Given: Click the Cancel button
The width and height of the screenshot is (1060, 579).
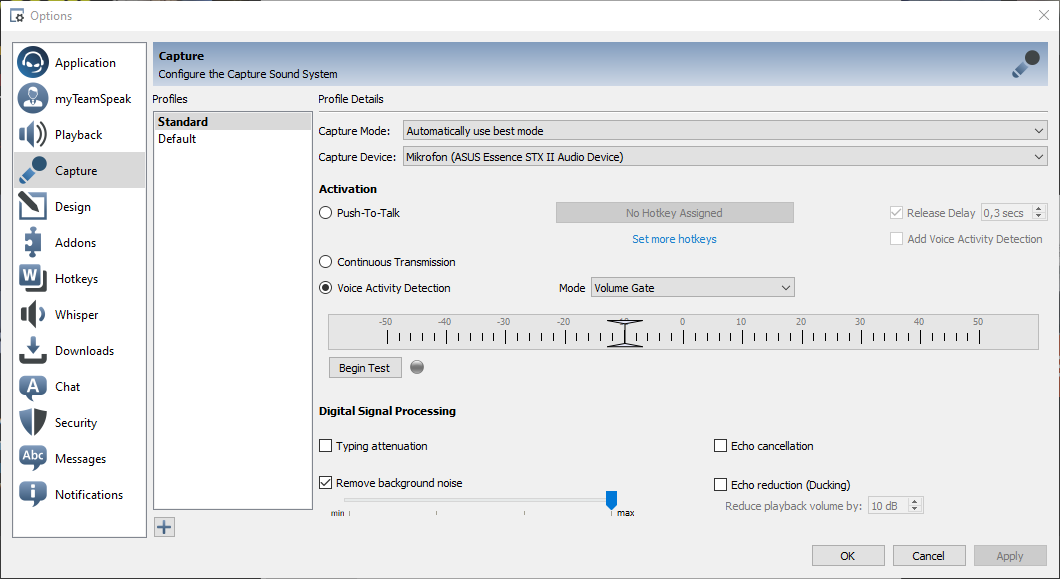Looking at the screenshot, I should pos(929,555).
